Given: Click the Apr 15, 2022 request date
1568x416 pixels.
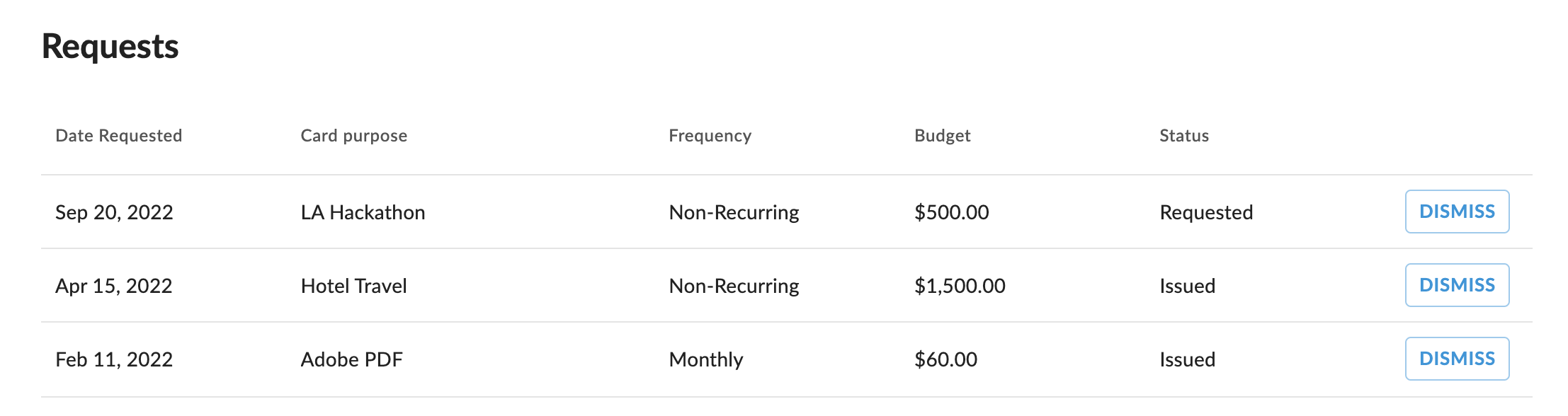Looking at the screenshot, I should click(x=113, y=286).
